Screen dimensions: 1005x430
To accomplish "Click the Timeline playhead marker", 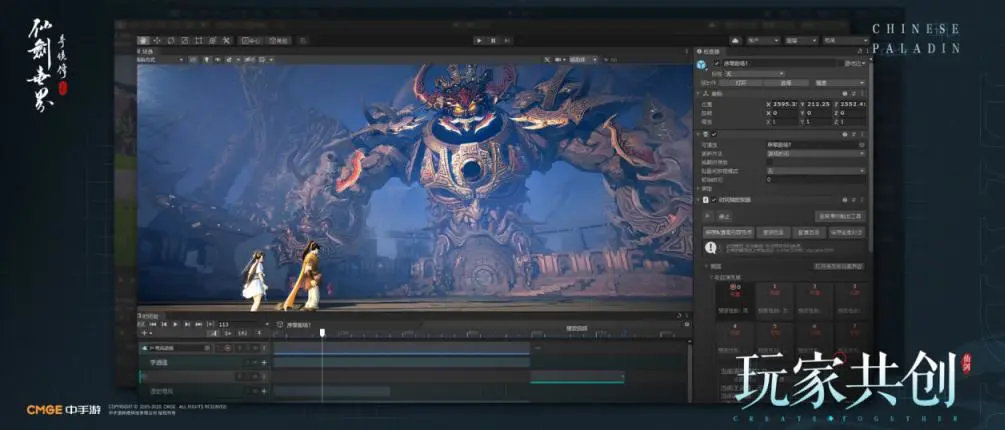I will [x=322, y=333].
